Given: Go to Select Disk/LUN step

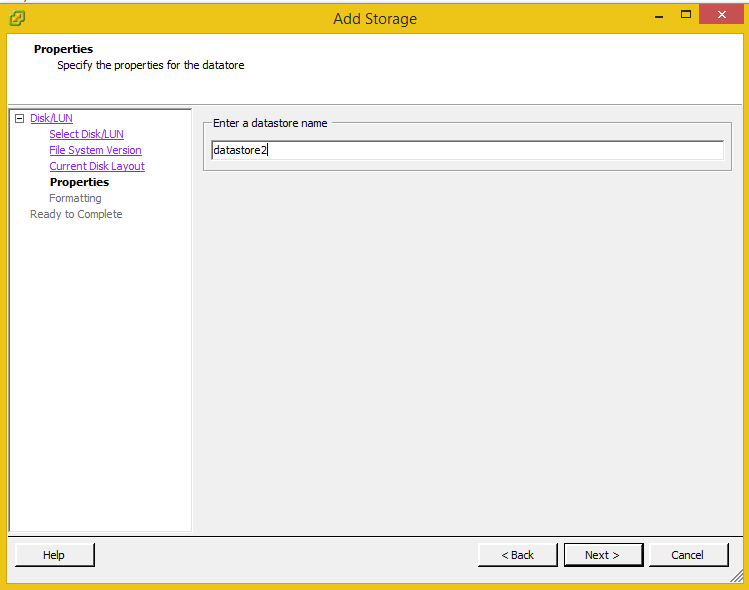Looking at the screenshot, I should click(86, 134).
